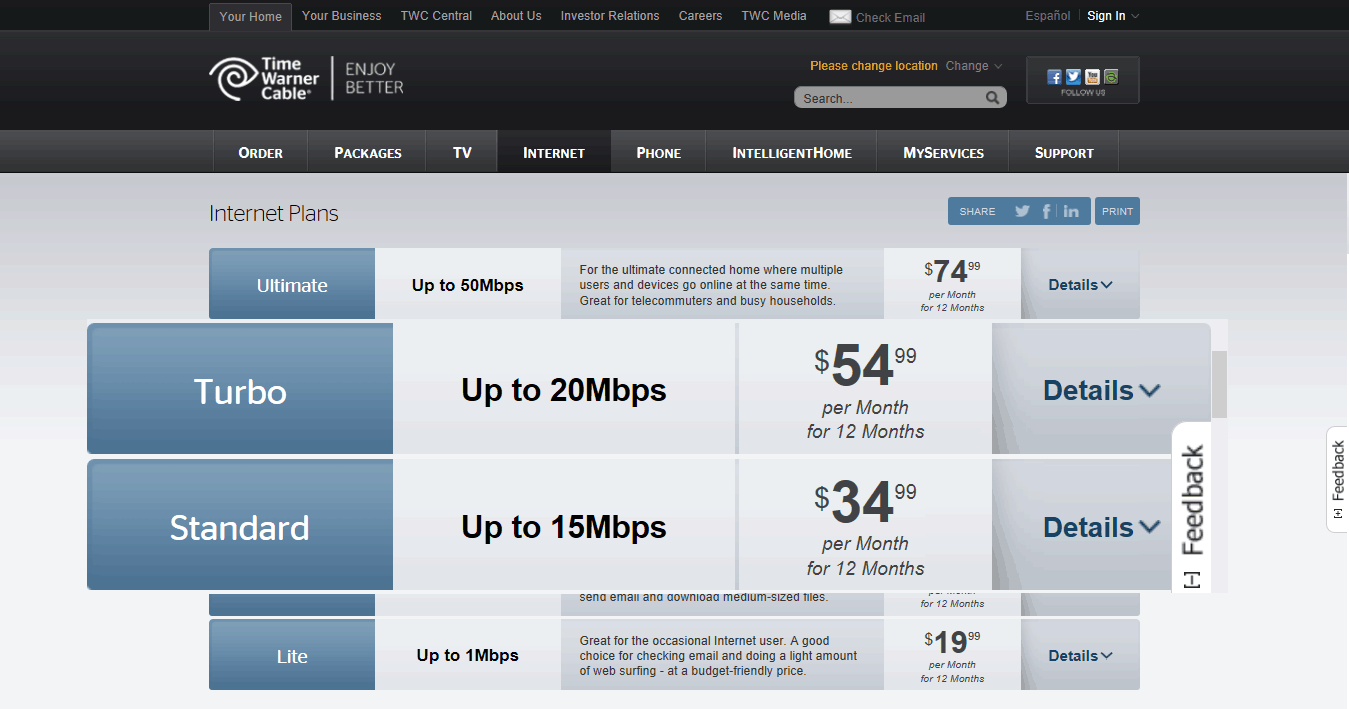This screenshot has width=1349, height=709.
Task: Expand Details for the Turbo plan
Action: click(x=1101, y=390)
